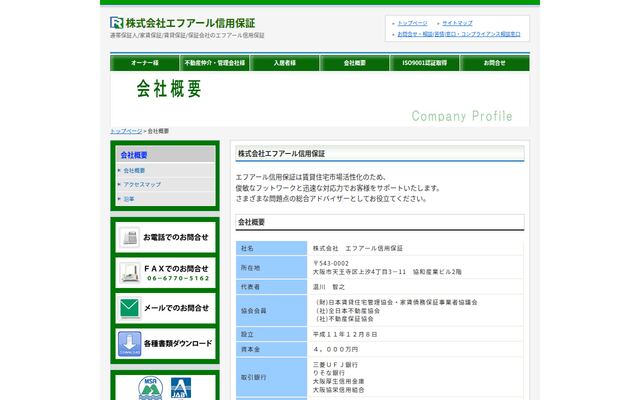Open the サイトマップ link
This screenshot has height=400, width=640.
tap(457, 23)
